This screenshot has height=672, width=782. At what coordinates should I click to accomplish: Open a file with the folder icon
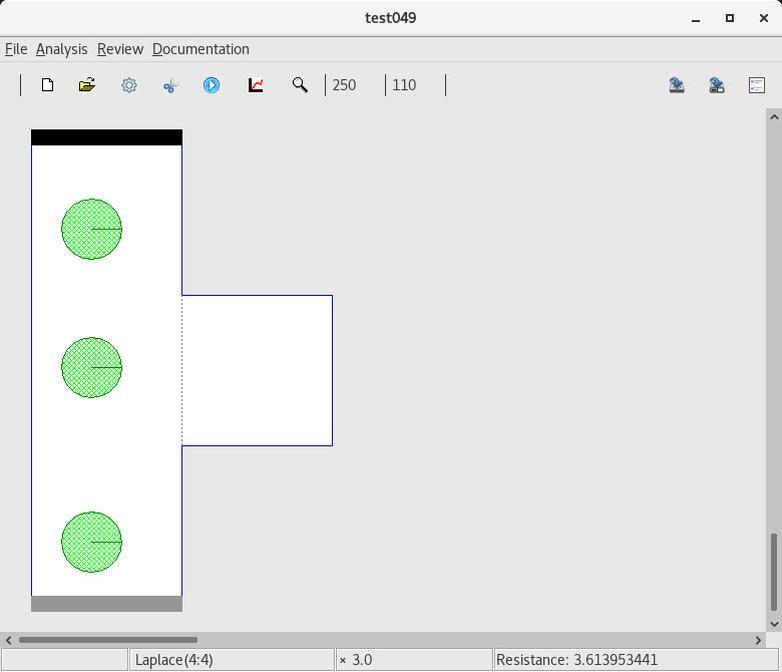[87, 85]
